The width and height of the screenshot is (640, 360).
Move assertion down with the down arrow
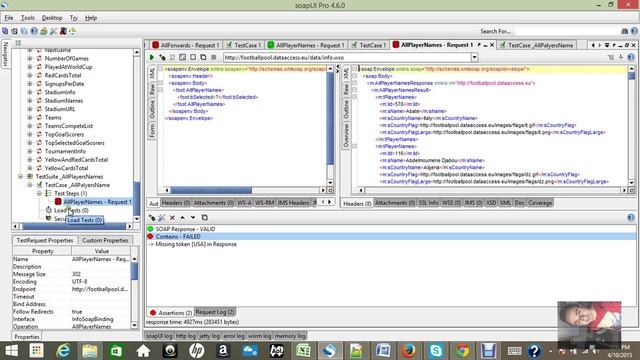[193, 218]
